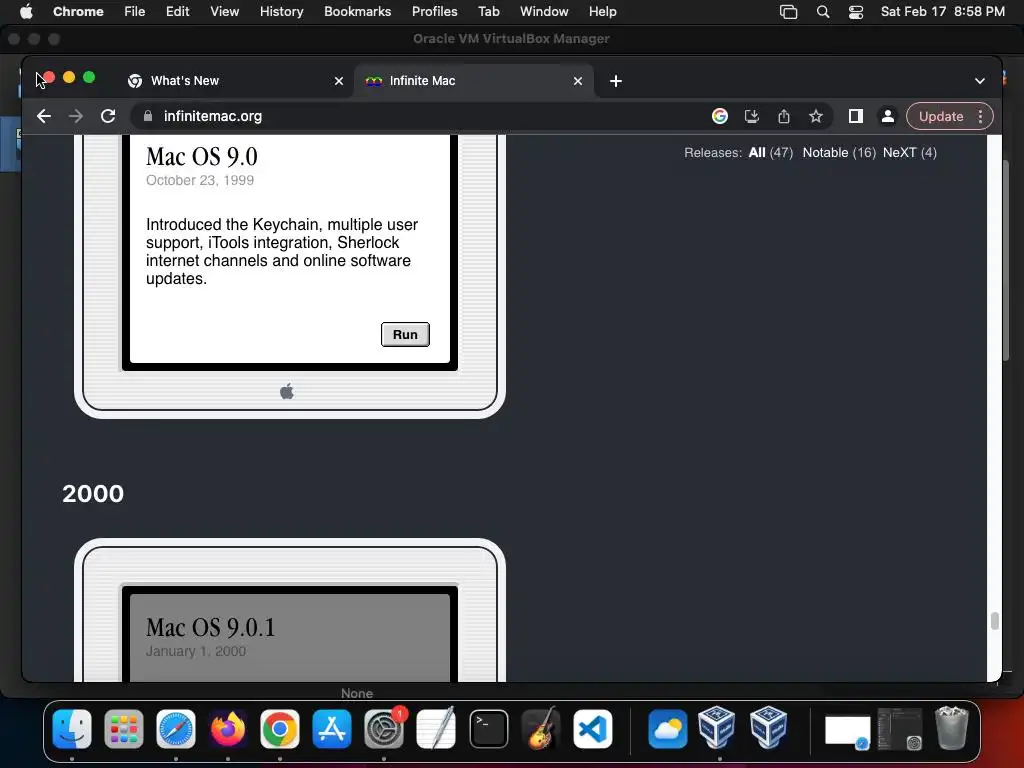Click the Mac OS 9.0.1 card
Viewport: 1024px width, 768px height.
(290, 611)
